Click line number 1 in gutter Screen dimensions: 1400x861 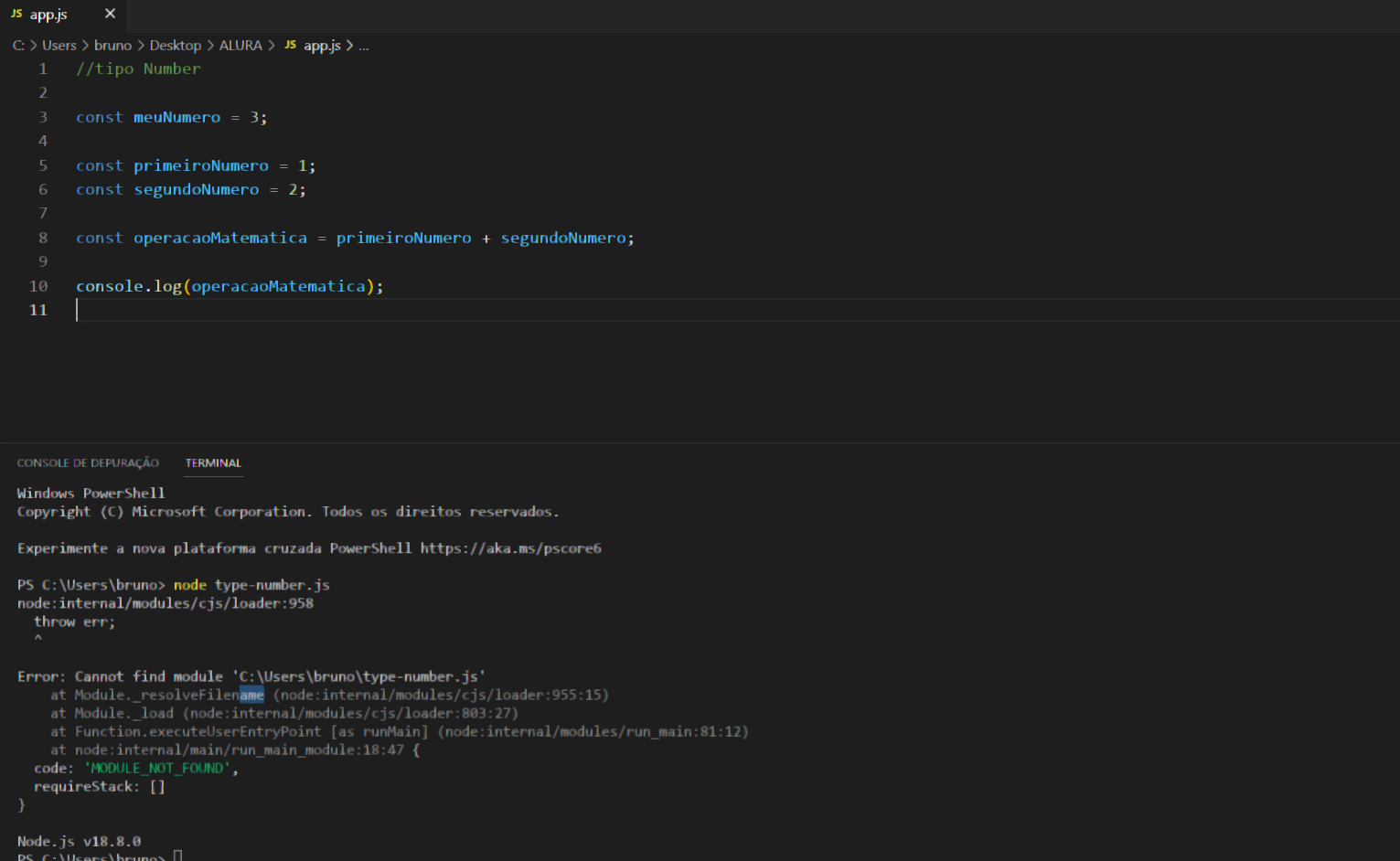pyautogui.click(x=43, y=69)
